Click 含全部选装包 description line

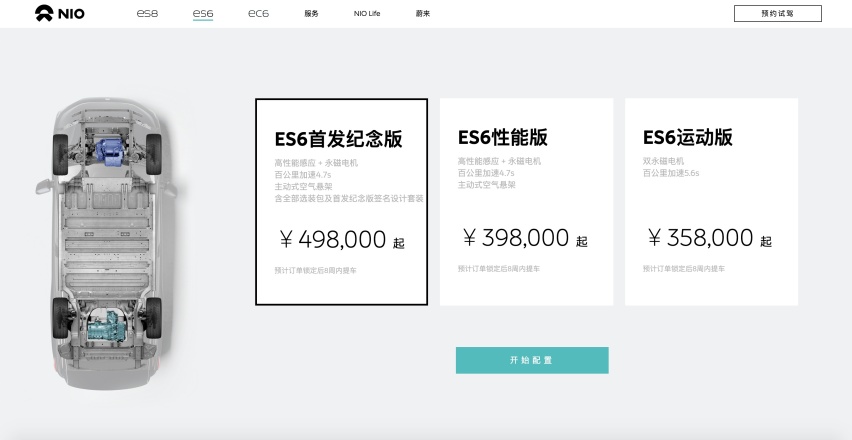tap(349, 198)
